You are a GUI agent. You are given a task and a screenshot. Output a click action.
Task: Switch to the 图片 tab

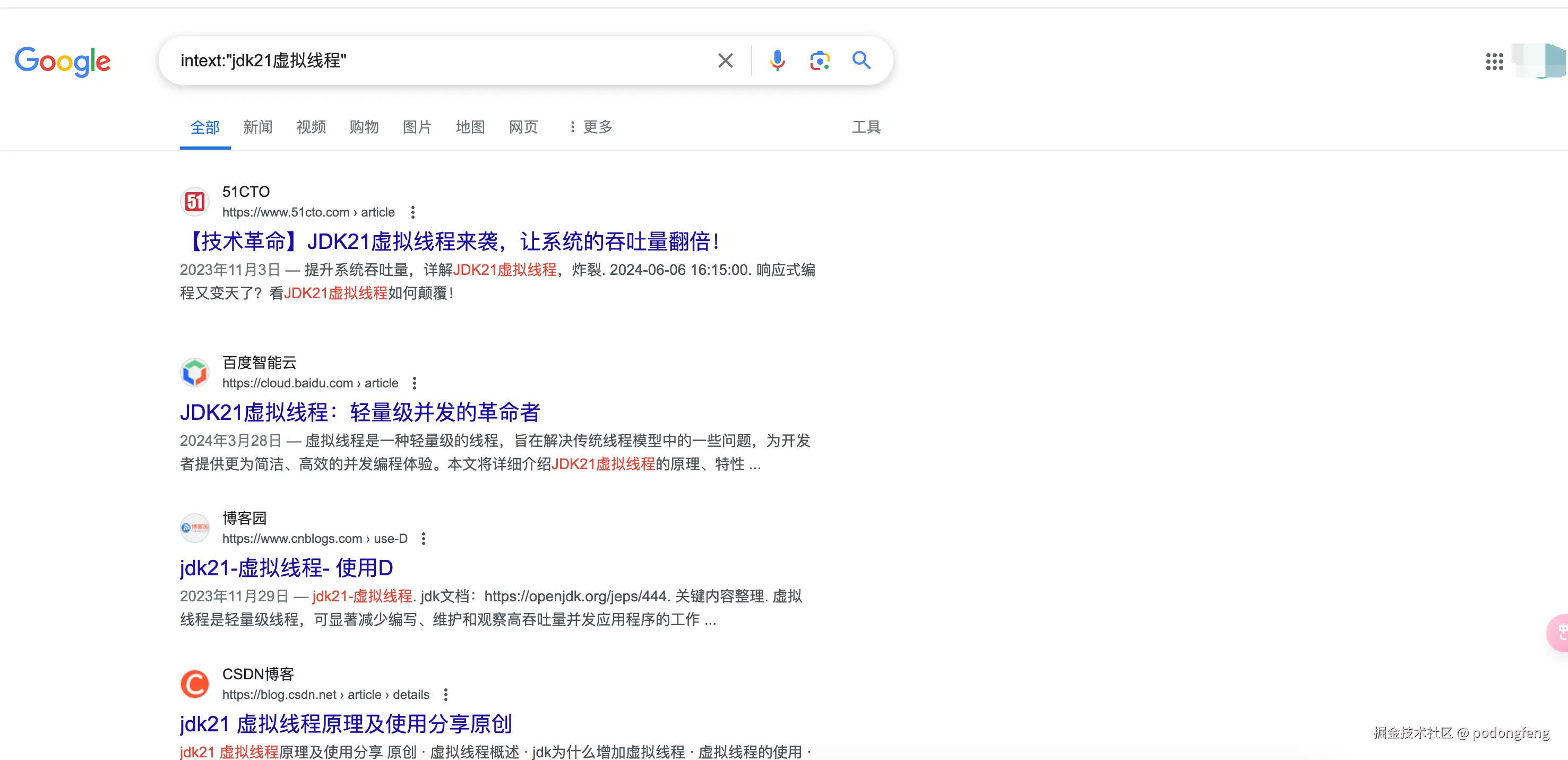(417, 126)
